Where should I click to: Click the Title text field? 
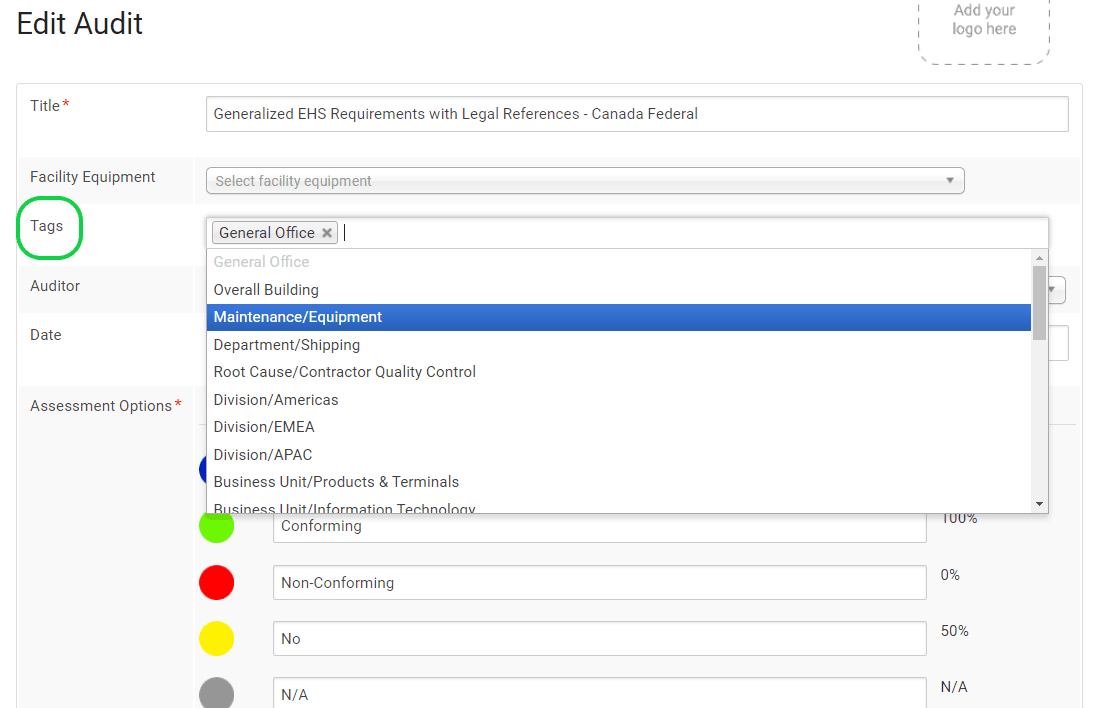636,114
